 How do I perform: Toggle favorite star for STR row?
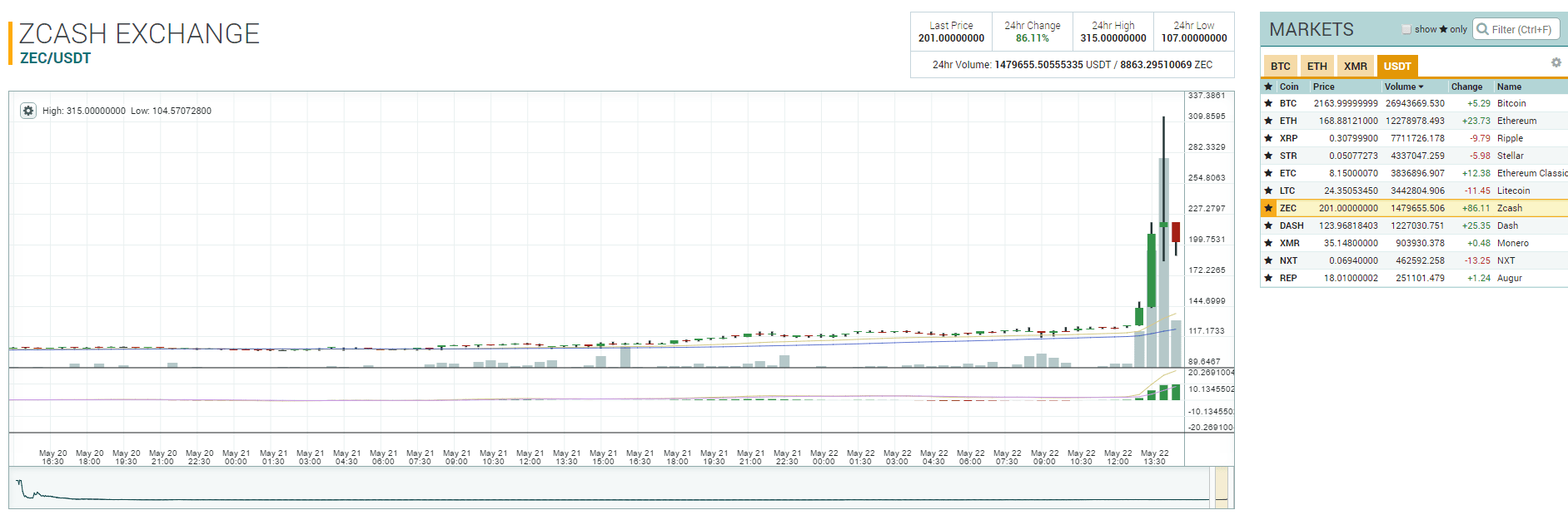(x=1268, y=156)
